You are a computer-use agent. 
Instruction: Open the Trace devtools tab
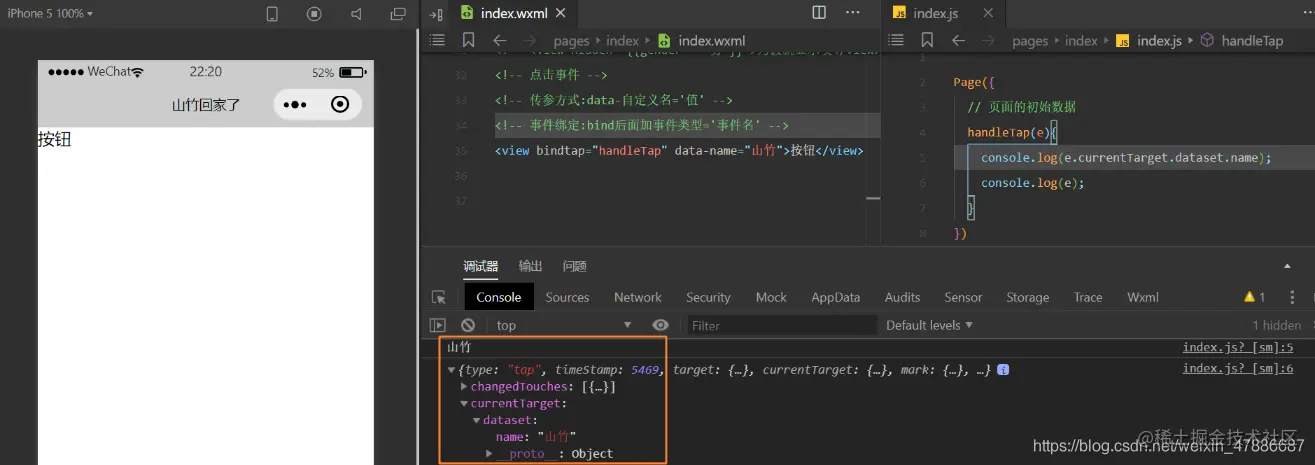click(1088, 297)
